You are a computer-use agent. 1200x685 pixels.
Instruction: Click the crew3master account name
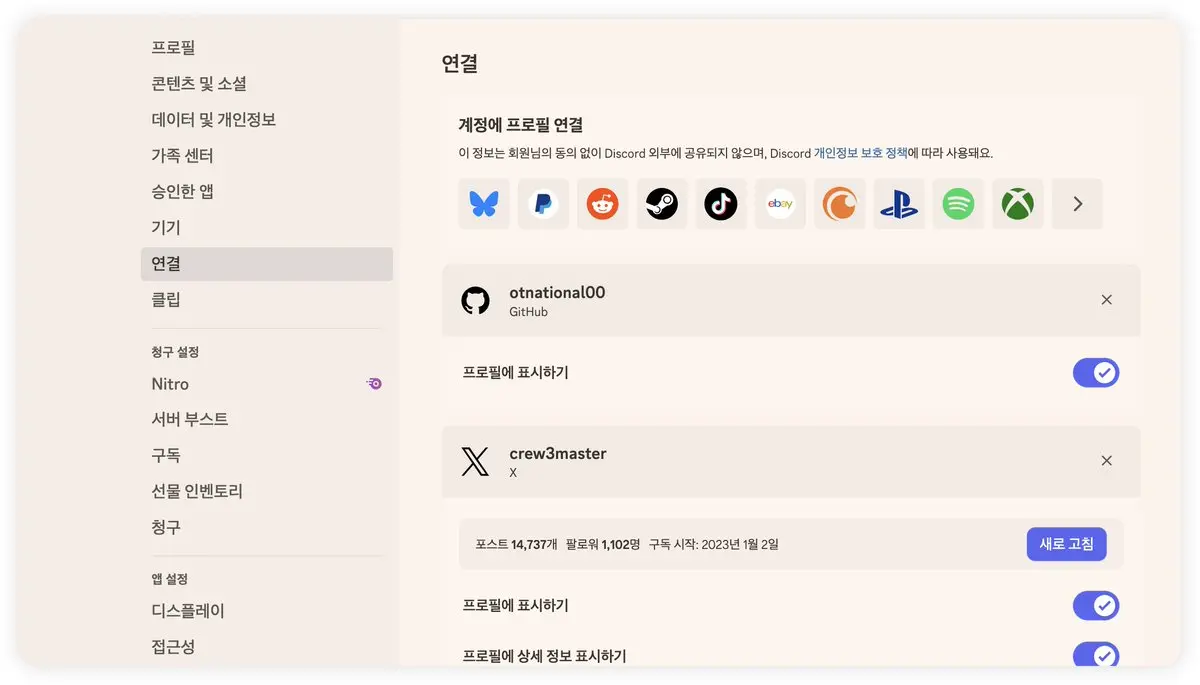coord(558,453)
